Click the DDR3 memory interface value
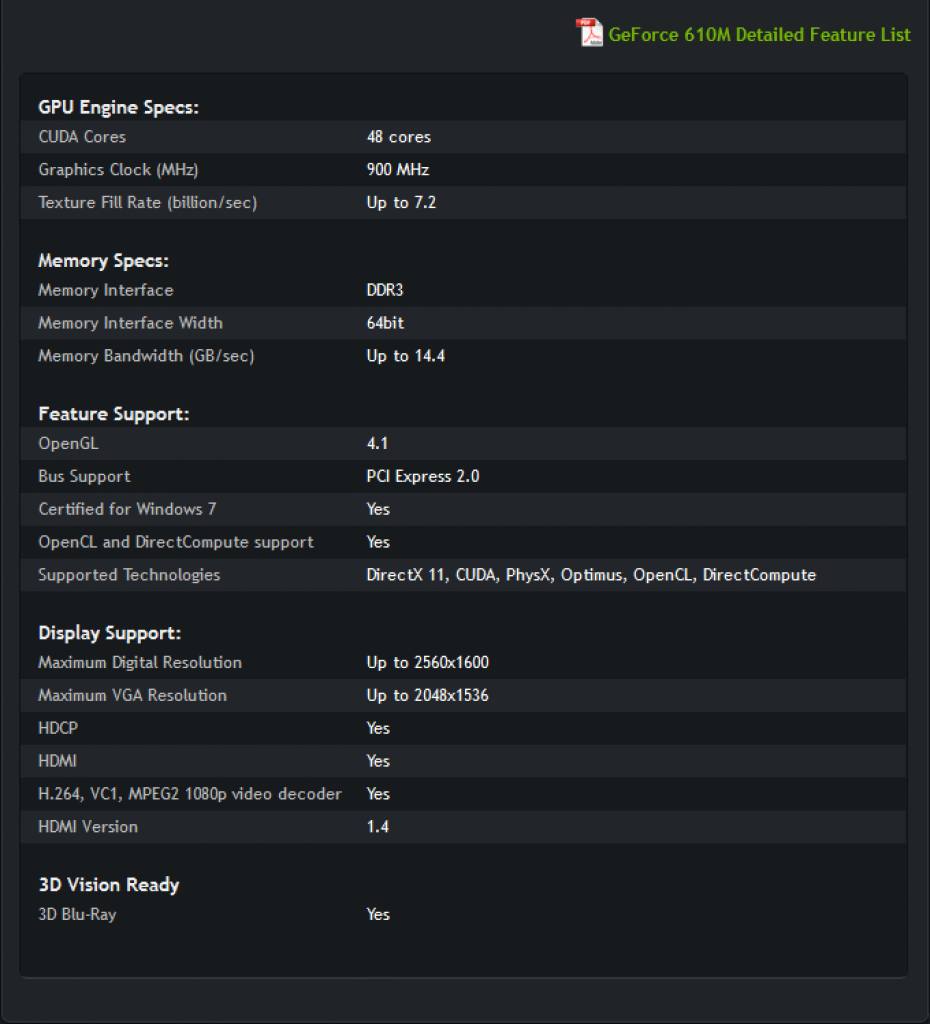 [385, 290]
